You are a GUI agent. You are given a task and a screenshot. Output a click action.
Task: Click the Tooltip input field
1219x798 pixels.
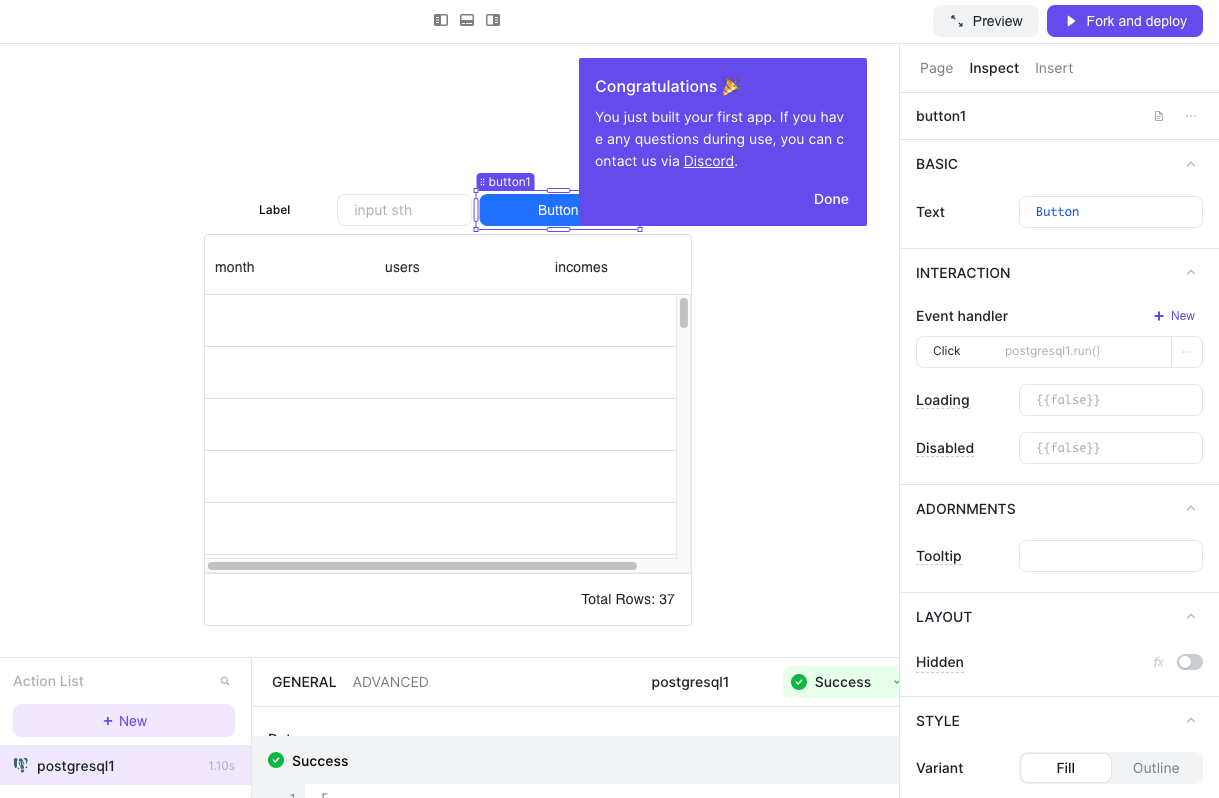coord(1110,556)
